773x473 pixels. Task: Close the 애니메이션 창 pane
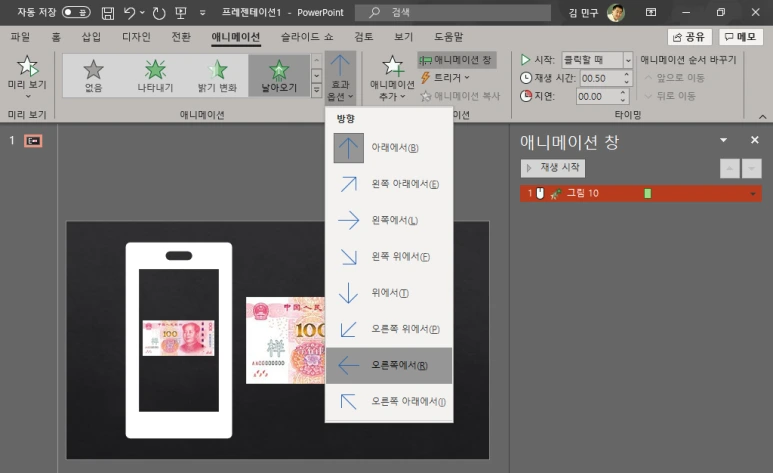[x=754, y=140]
